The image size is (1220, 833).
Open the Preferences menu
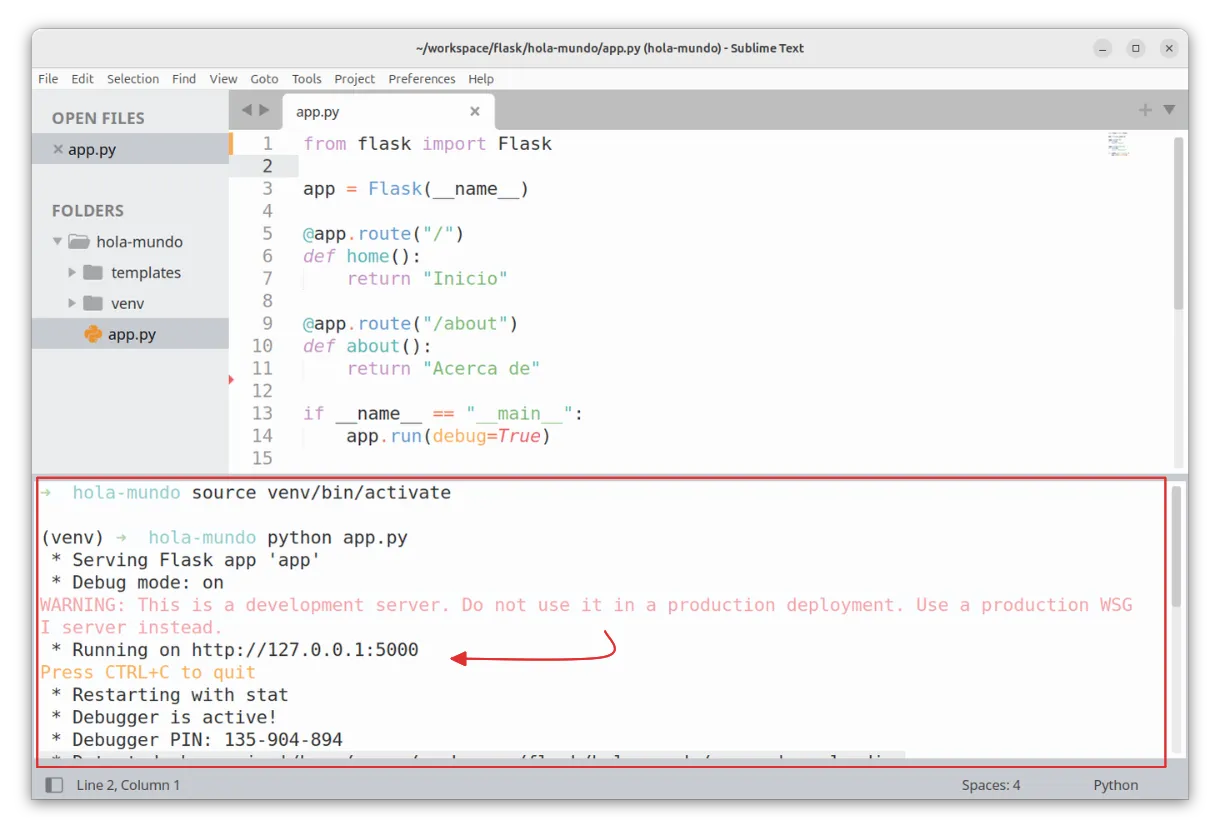(x=421, y=79)
